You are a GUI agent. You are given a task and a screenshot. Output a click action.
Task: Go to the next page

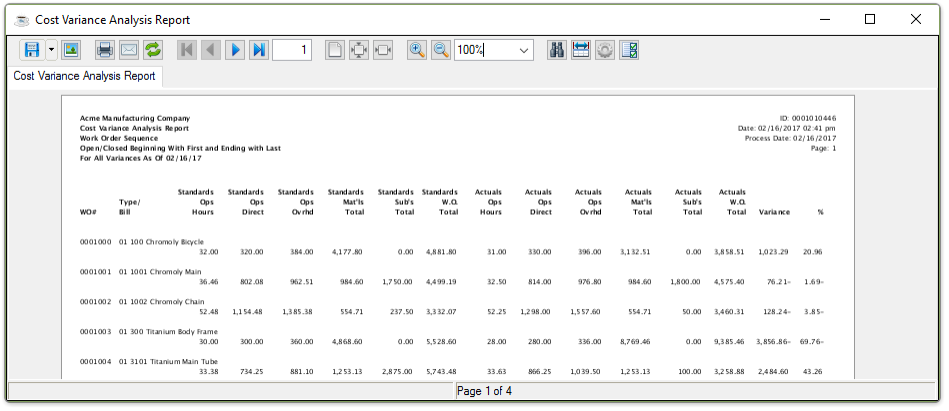[x=235, y=49]
